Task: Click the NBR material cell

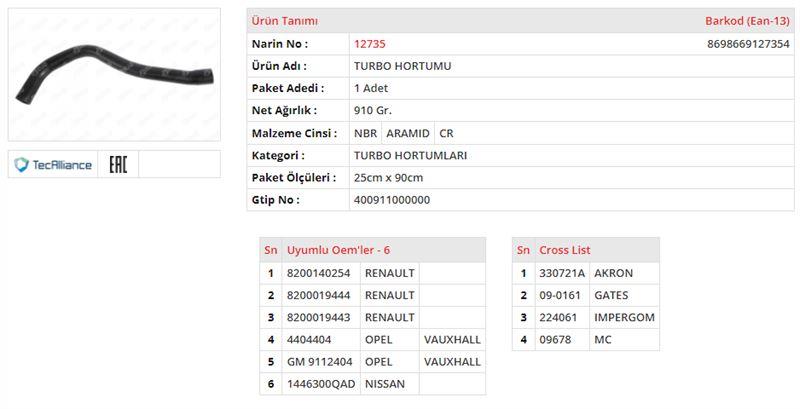Action: [x=365, y=133]
